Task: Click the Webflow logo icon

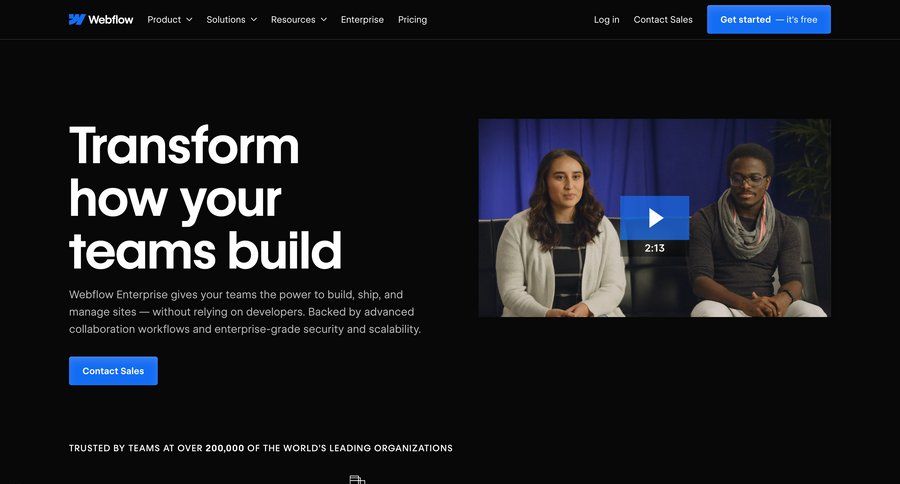Action: coord(77,20)
